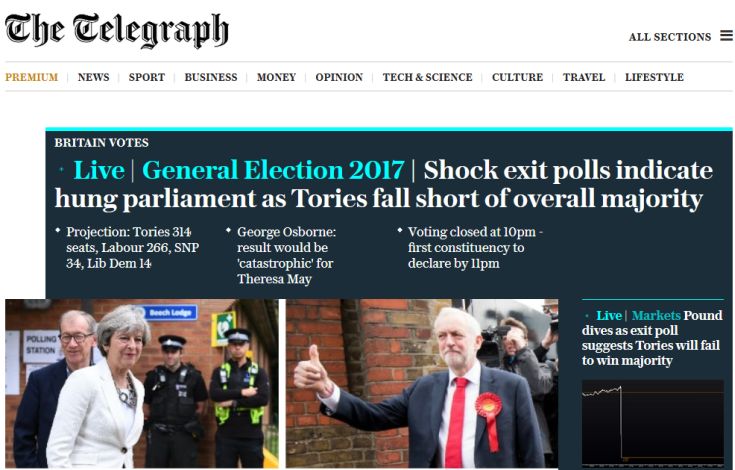Select Sport in navigation bar

[146, 77]
